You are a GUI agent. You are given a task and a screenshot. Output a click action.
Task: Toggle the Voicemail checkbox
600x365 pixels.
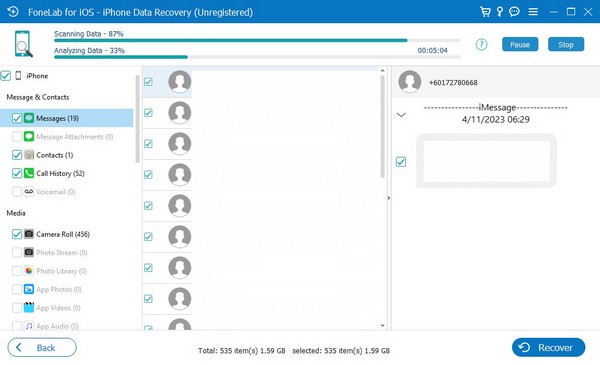point(17,192)
